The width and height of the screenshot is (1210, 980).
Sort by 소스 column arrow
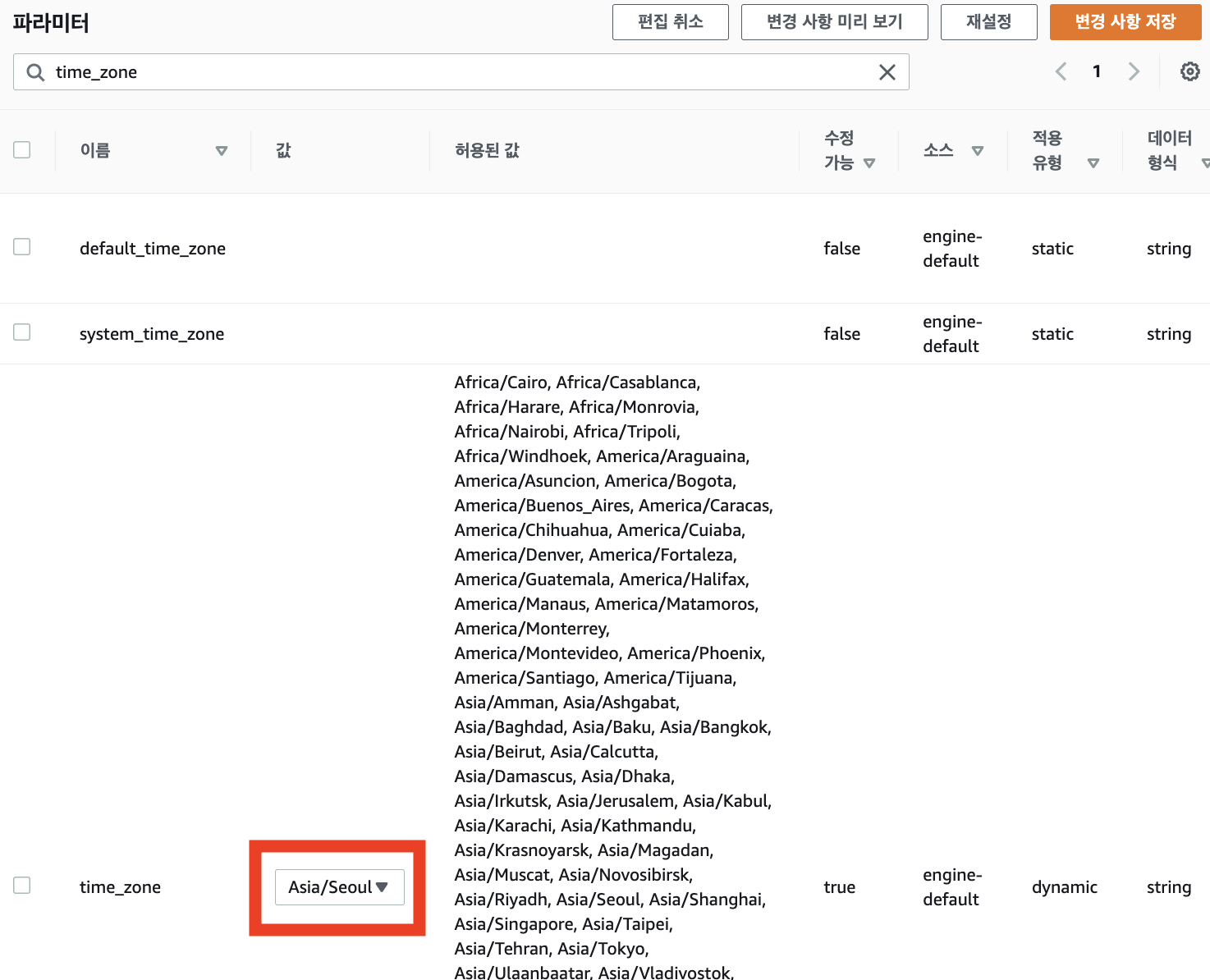[x=977, y=151]
